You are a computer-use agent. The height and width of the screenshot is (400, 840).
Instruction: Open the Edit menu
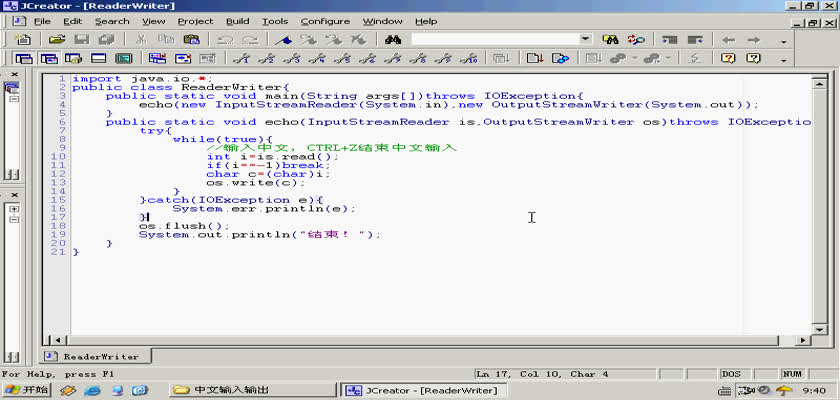(x=72, y=21)
